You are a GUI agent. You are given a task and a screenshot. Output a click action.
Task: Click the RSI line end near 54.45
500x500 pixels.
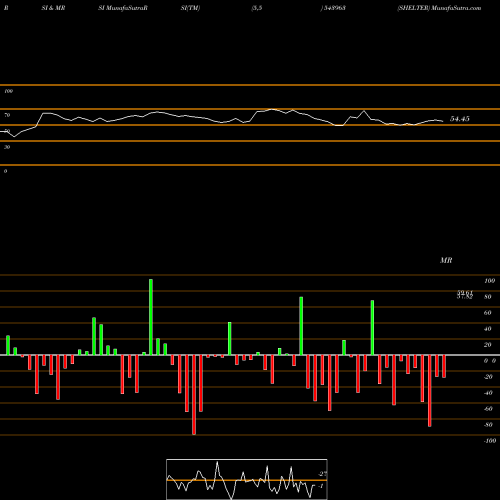(x=442, y=121)
